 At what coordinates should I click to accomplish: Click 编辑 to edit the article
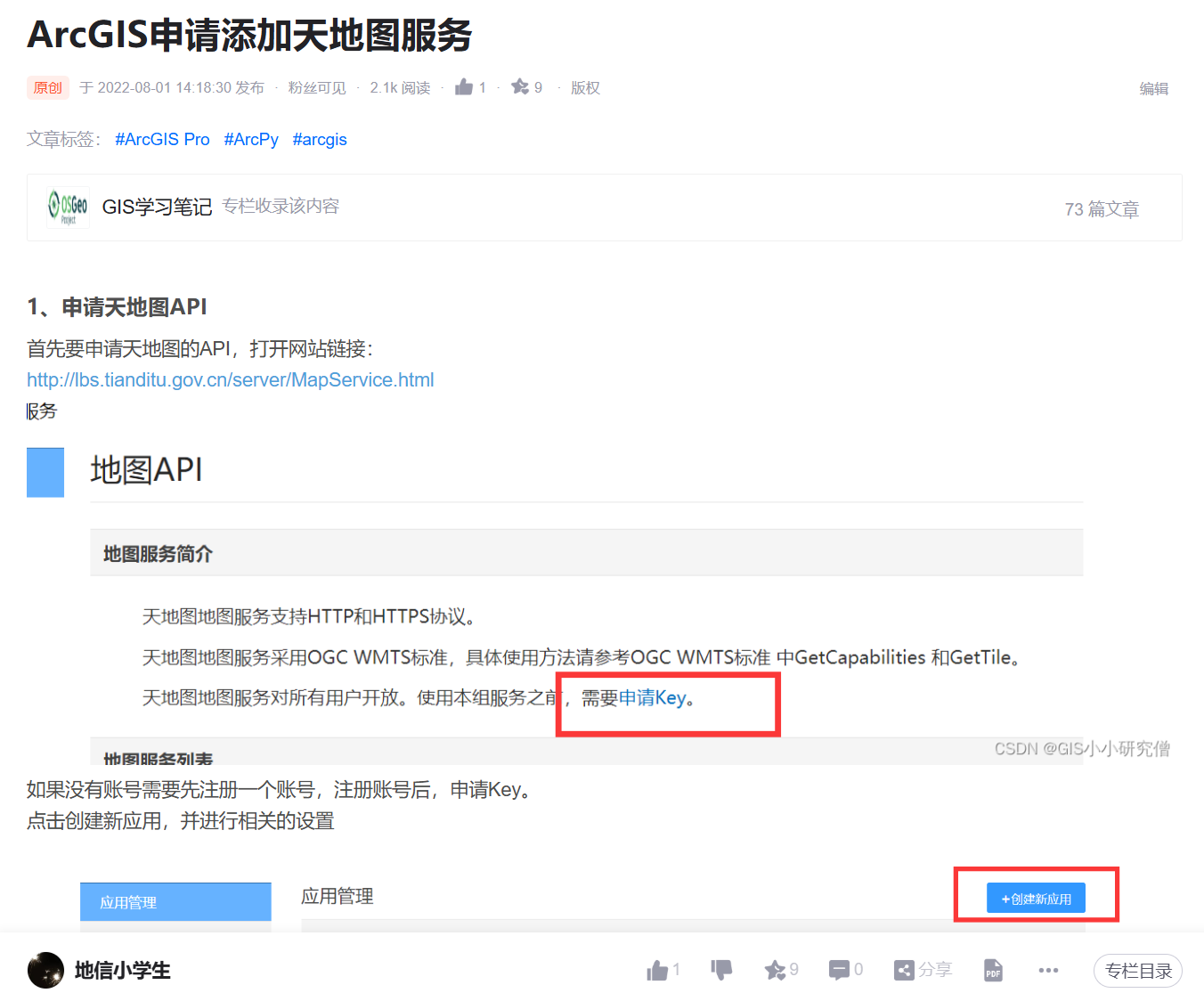pyautogui.click(x=1154, y=88)
